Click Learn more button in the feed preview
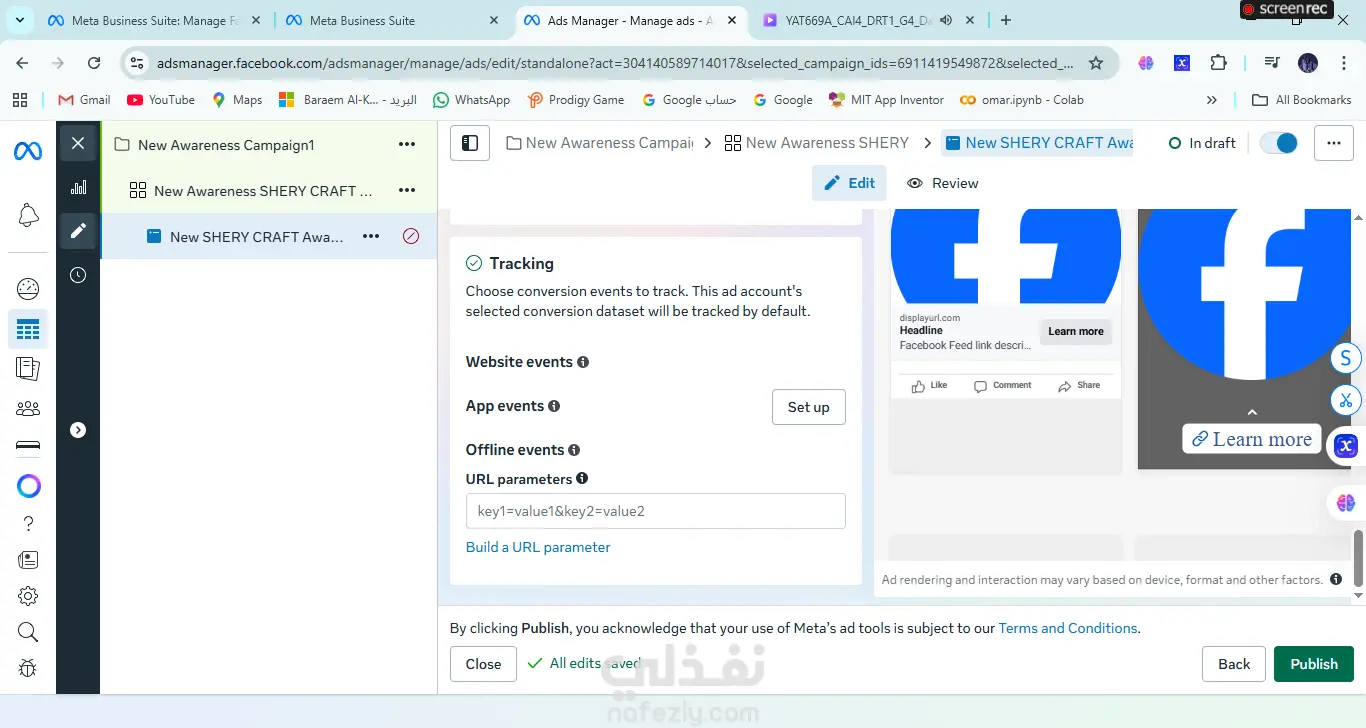The width and height of the screenshot is (1366, 728). [1076, 331]
